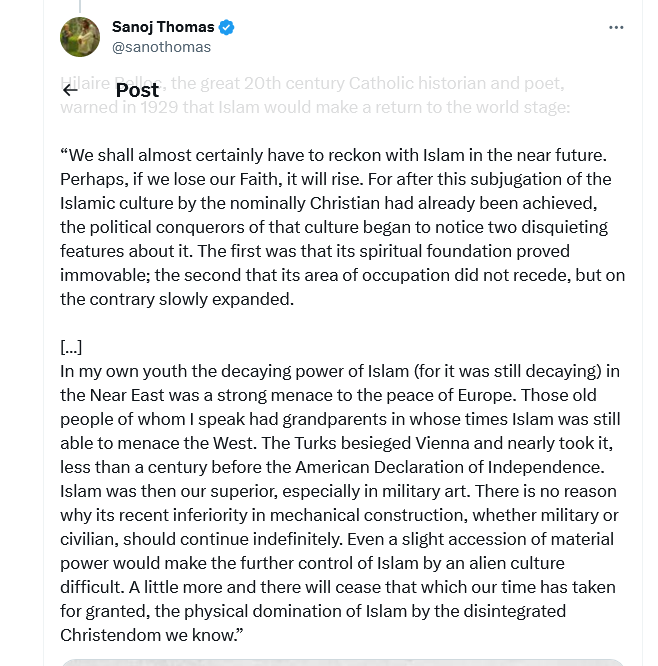Click the "[...]" omission marker in the post
This screenshot has width=658, height=666.
click(x=71, y=347)
